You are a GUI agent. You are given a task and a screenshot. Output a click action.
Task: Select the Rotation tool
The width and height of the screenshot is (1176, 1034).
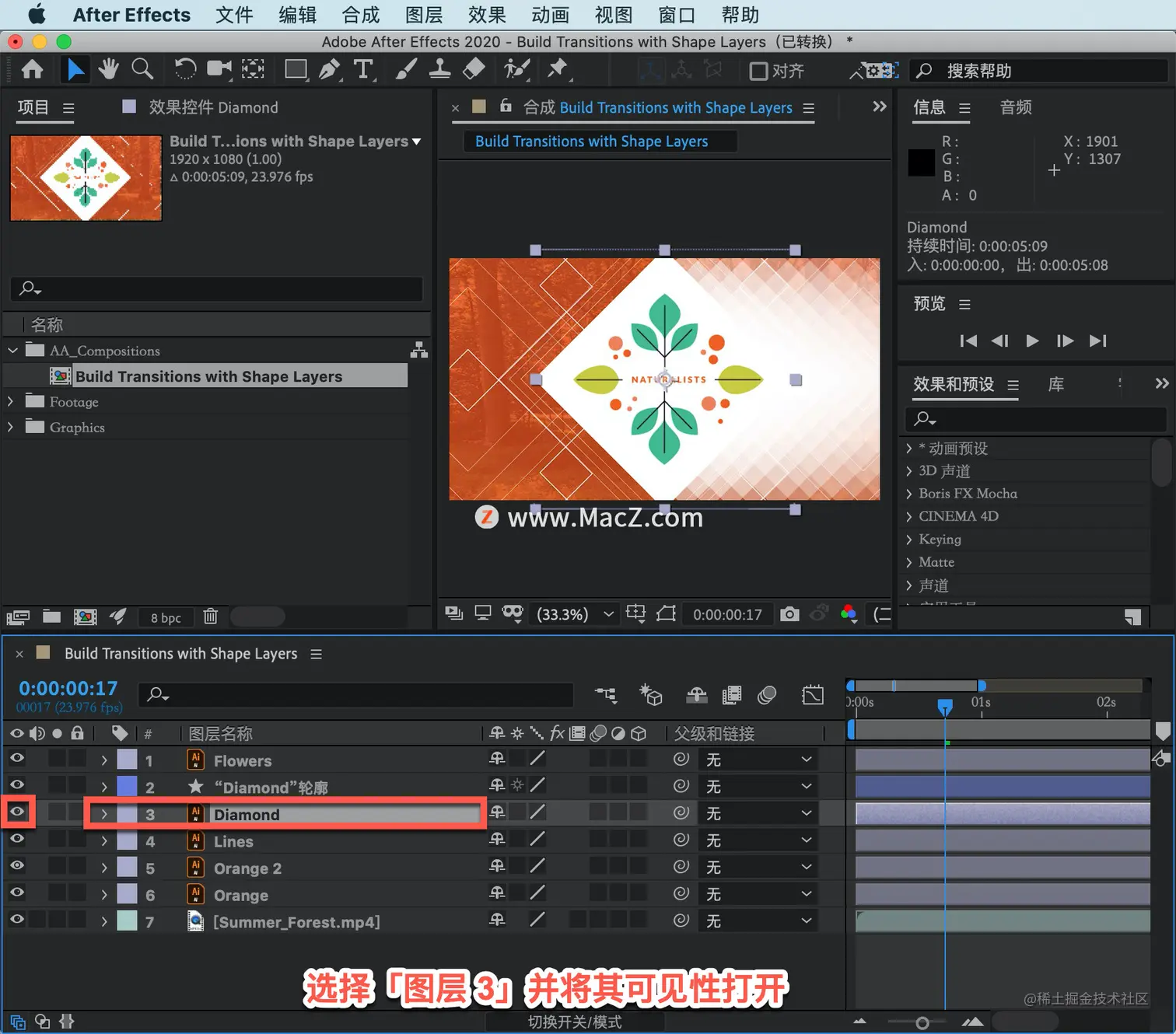pos(185,69)
